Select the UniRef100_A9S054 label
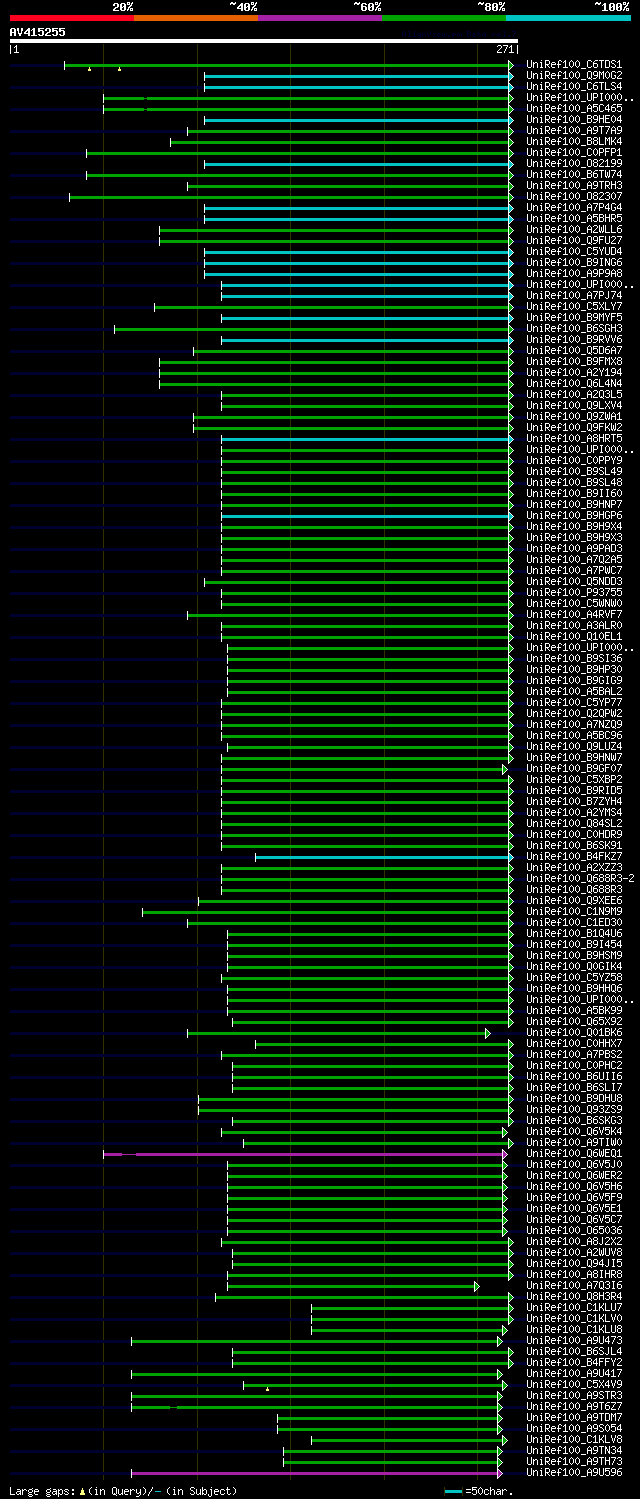 pos(573,1429)
